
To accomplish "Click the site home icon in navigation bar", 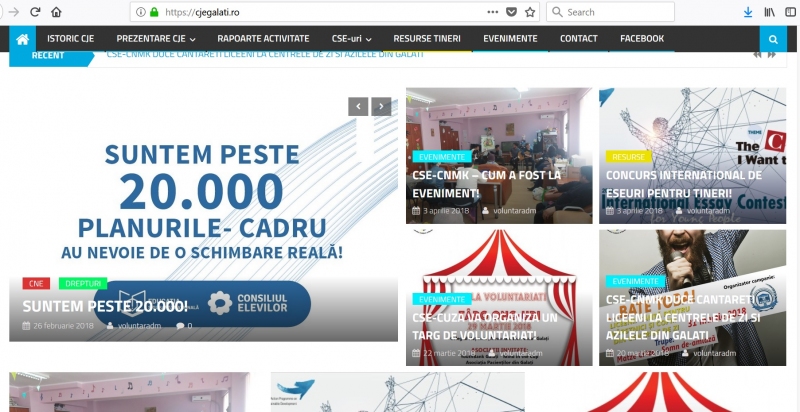I will tap(22, 39).
